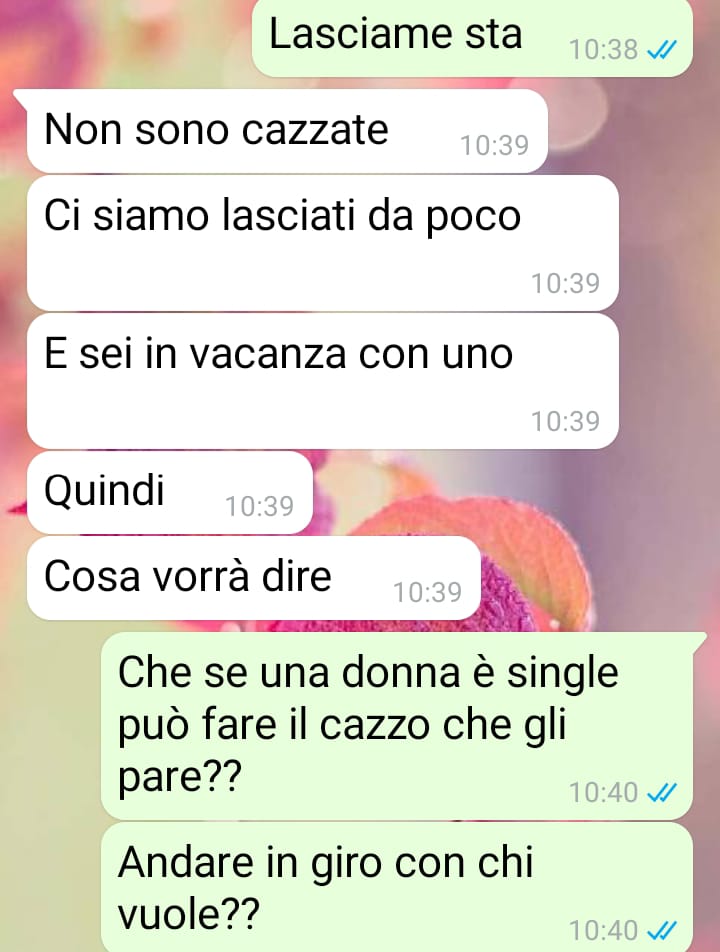Tap the 10:39 timestamp on 'Non sono cazzate'
The width and height of the screenshot is (720, 952).
(495, 146)
